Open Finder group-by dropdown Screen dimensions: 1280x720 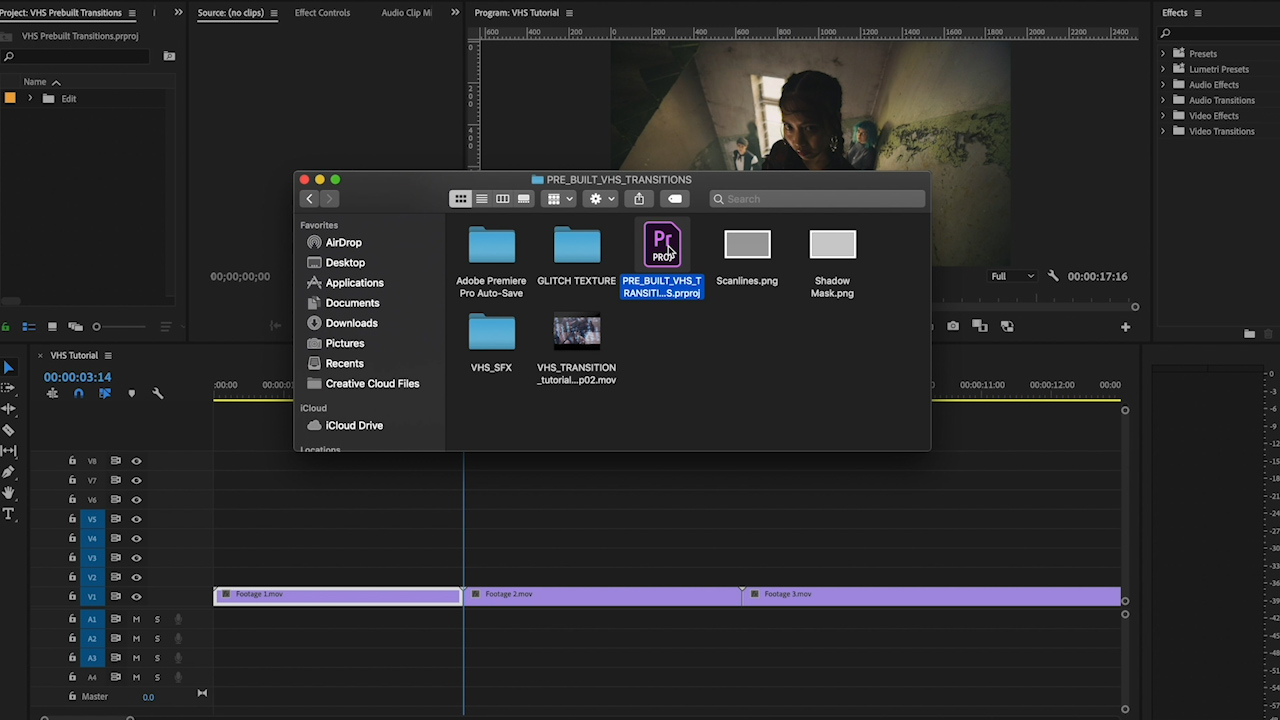coord(559,199)
